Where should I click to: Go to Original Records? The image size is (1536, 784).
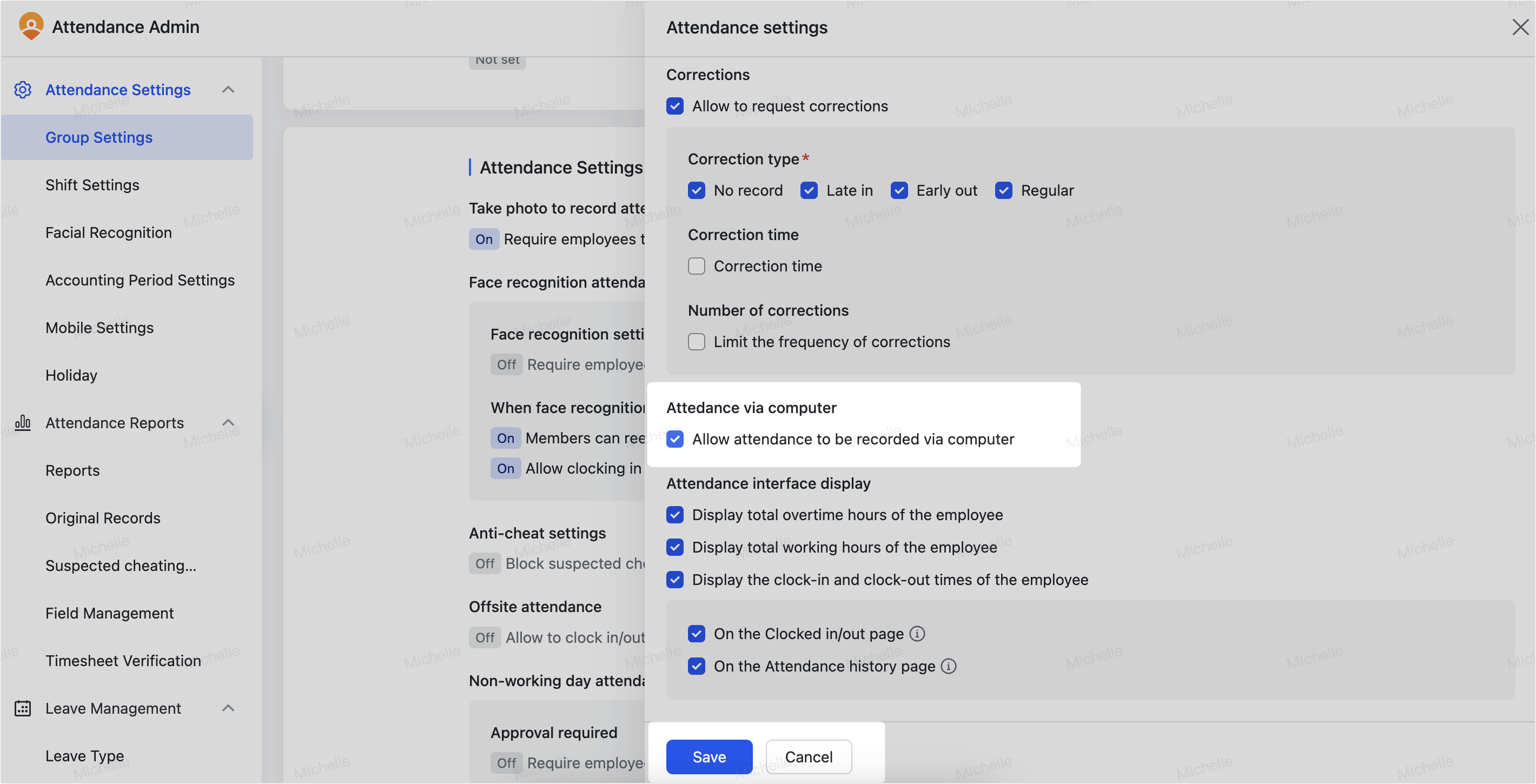point(103,517)
